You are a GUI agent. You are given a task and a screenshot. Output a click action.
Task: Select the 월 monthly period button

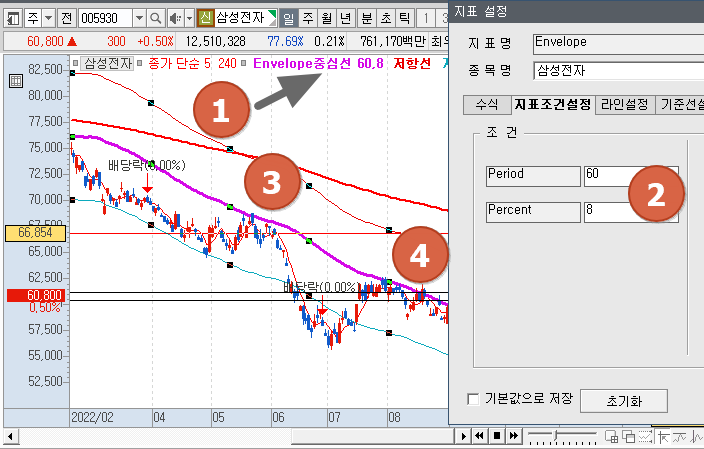point(327,18)
